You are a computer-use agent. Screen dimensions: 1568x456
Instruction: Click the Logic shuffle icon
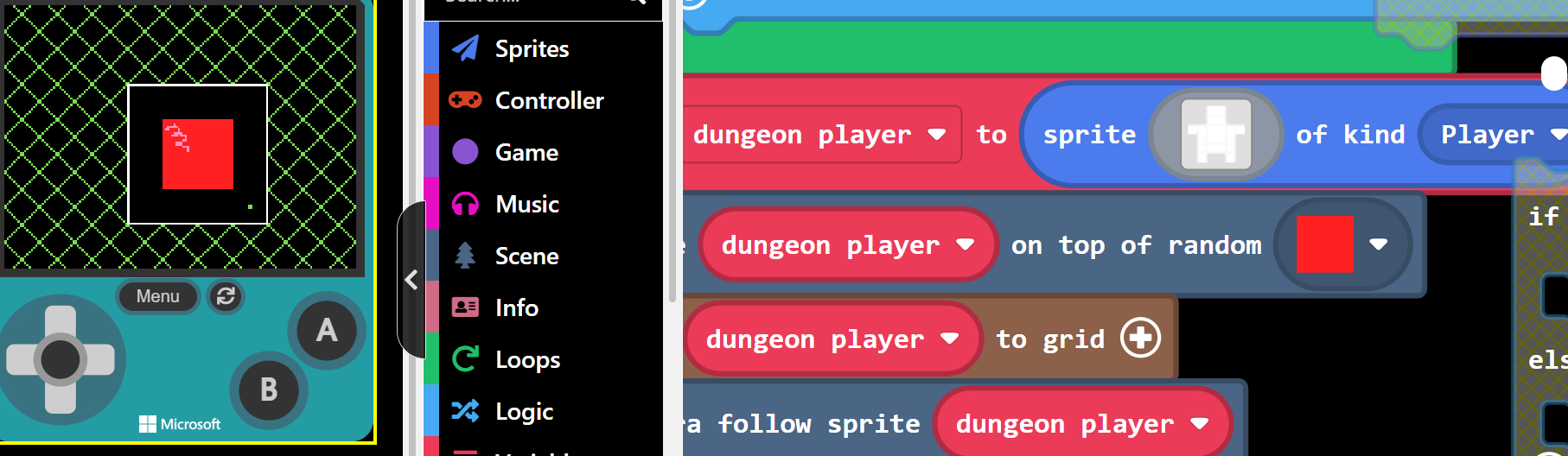pyautogui.click(x=465, y=411)
